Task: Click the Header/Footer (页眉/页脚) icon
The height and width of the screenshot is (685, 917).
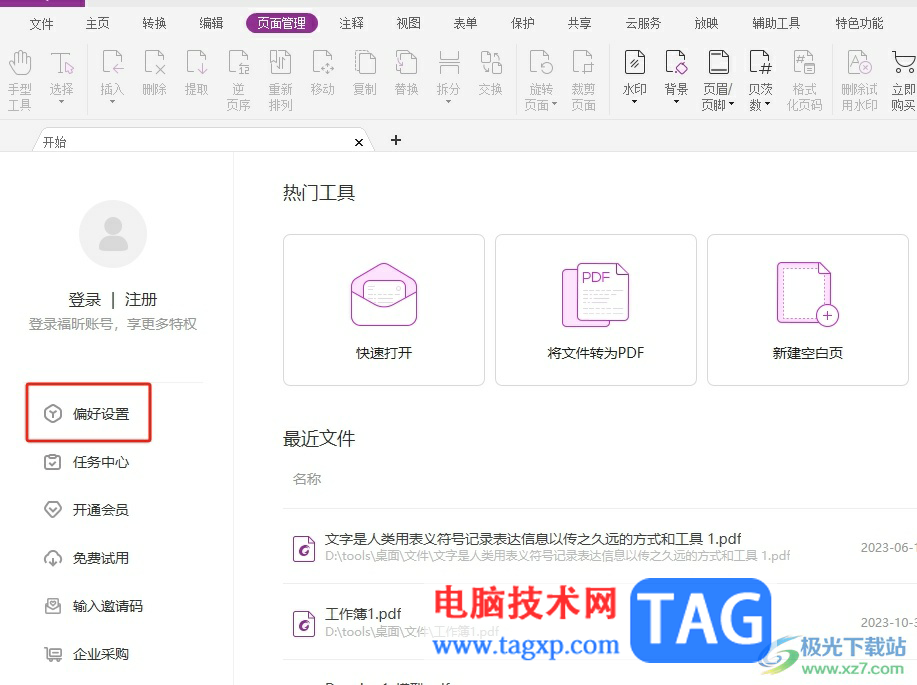Action: (x=718, y=63)
